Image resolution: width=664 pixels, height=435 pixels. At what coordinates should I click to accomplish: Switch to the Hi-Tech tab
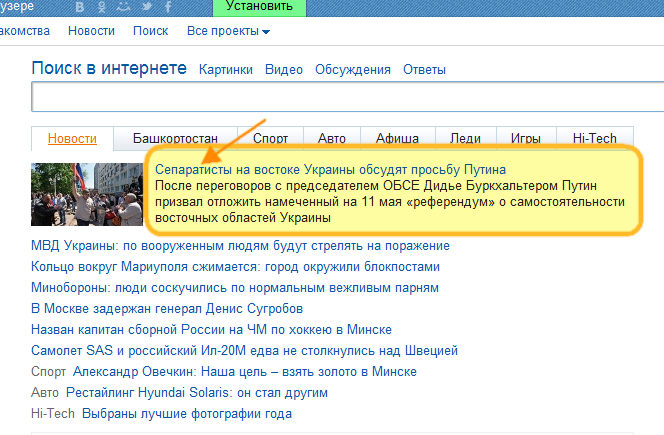click(x=595, y=138)
